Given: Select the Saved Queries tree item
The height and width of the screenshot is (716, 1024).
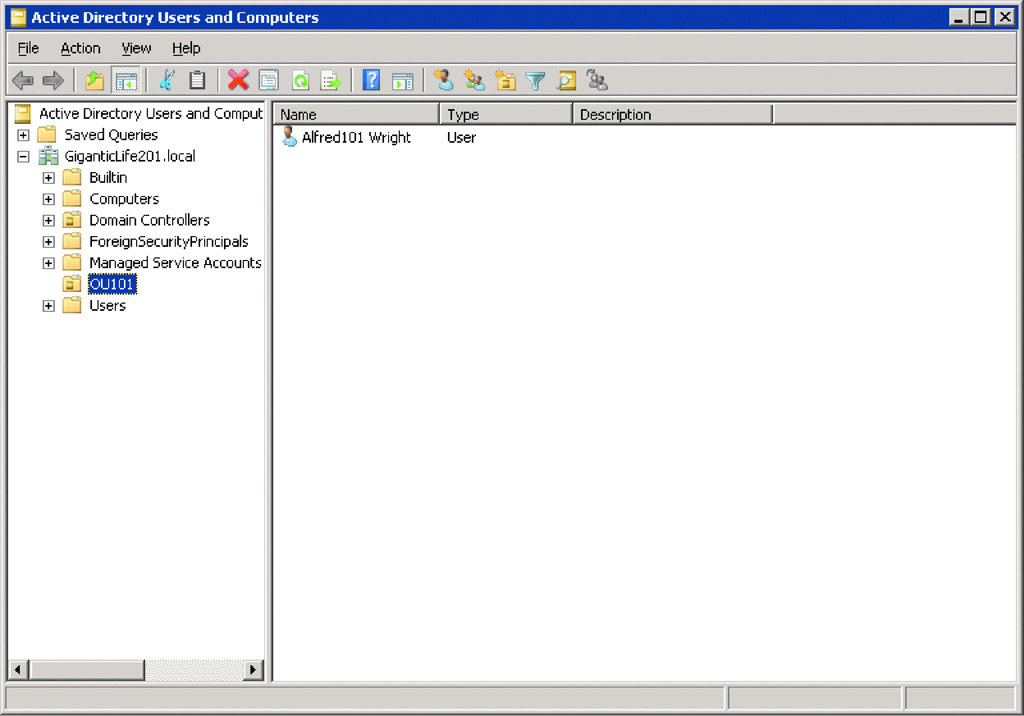Looking at the screenshot, I should pyautogui.click(x=111, y=135).
